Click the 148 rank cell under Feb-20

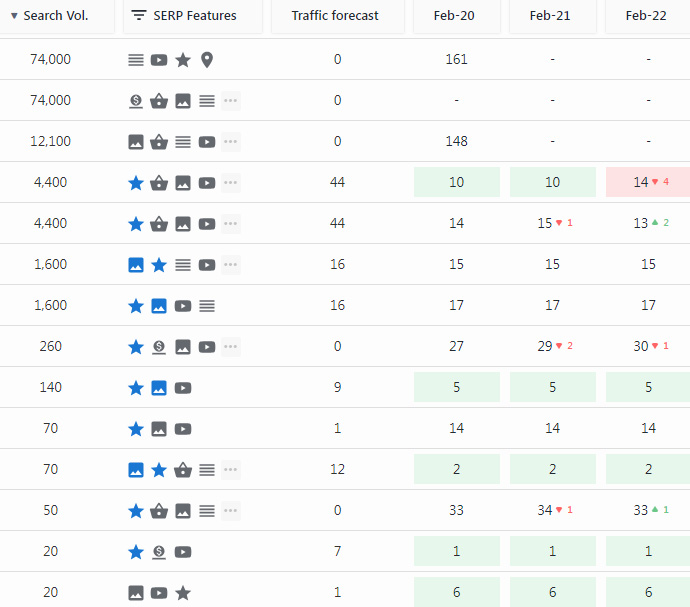click(456, 141)
